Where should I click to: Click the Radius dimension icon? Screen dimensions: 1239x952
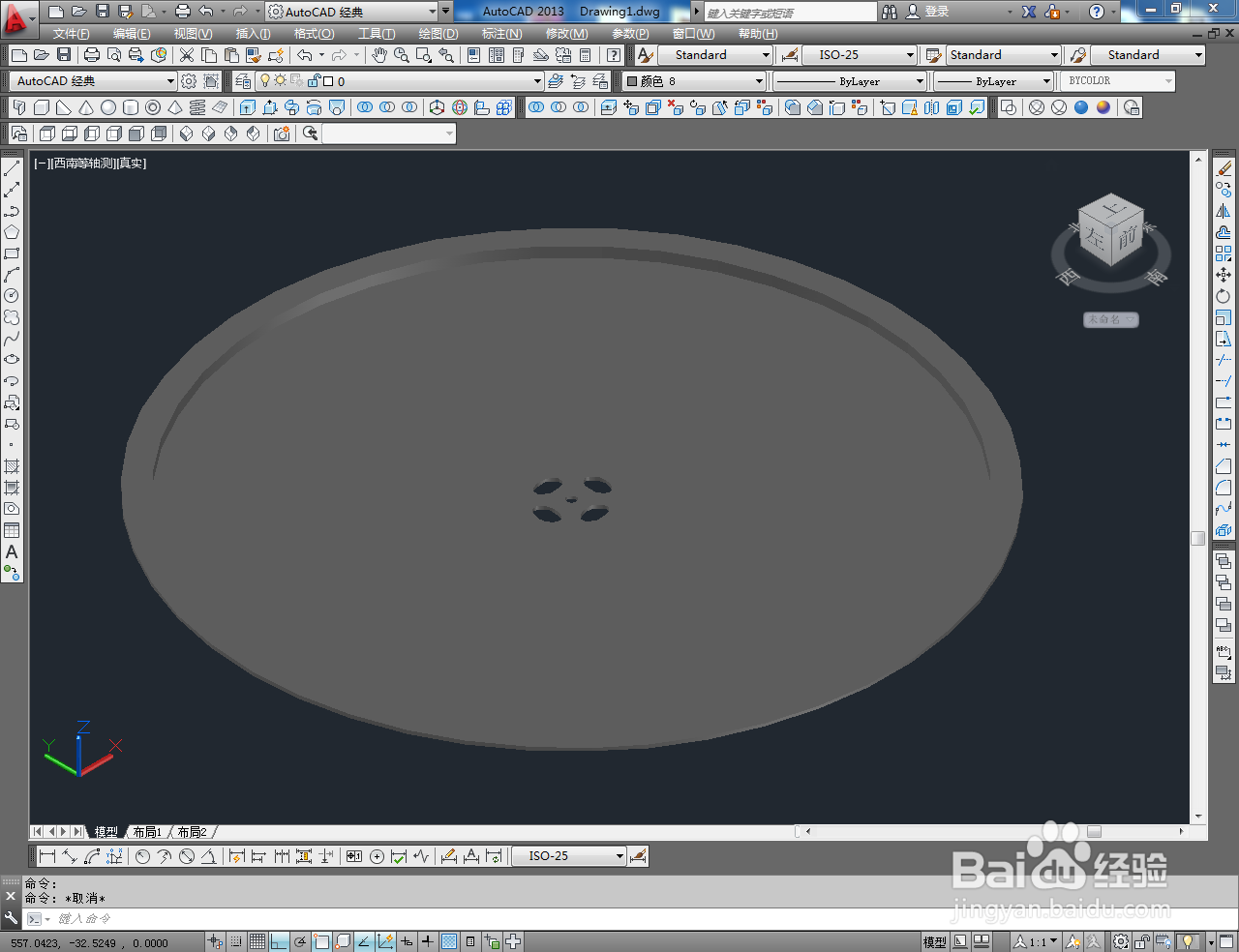tap(142, 856)
